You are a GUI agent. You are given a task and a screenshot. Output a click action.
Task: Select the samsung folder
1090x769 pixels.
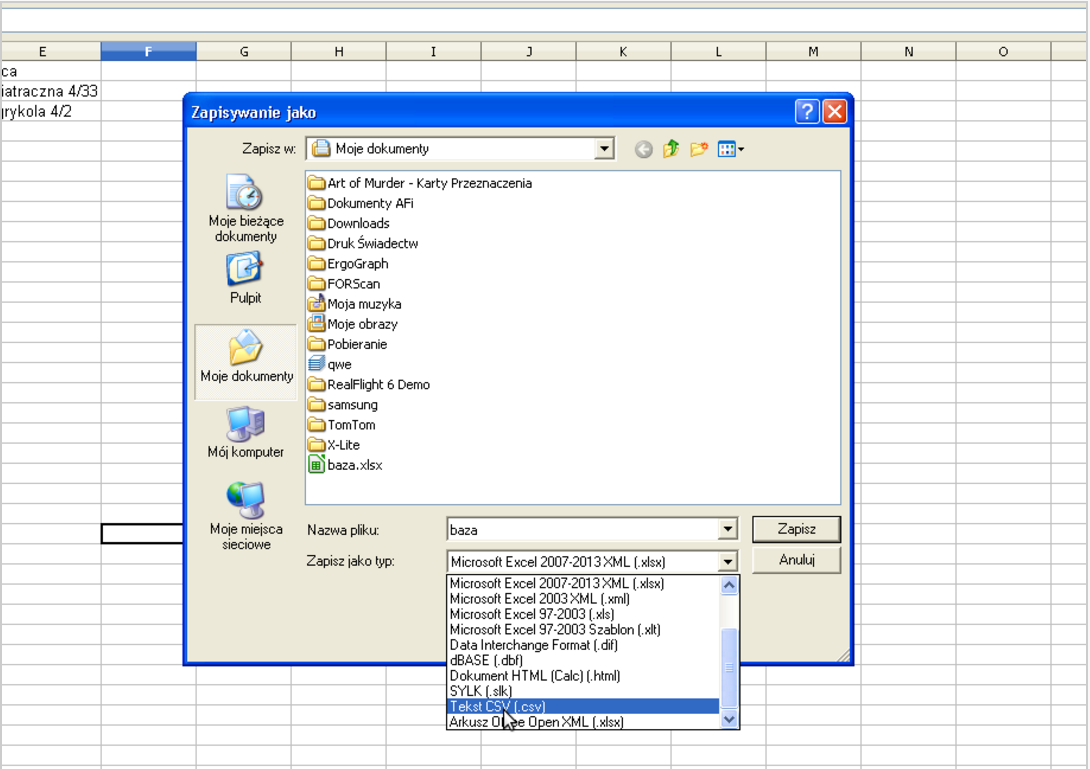point(343,405)
